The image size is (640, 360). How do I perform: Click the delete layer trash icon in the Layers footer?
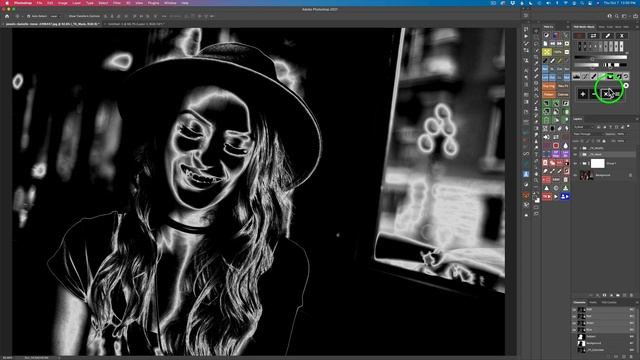tap(631, 295)
